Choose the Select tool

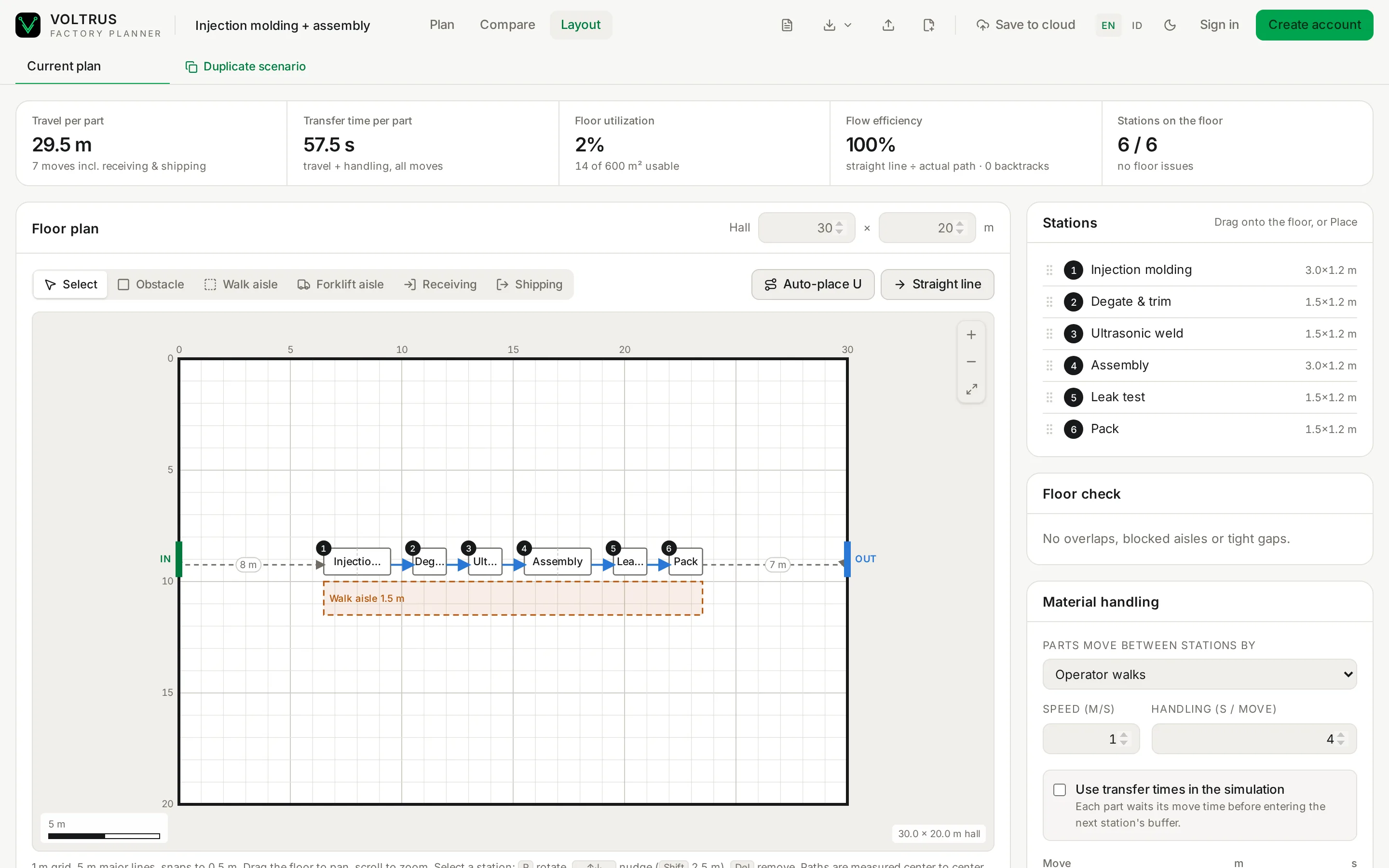70,285
